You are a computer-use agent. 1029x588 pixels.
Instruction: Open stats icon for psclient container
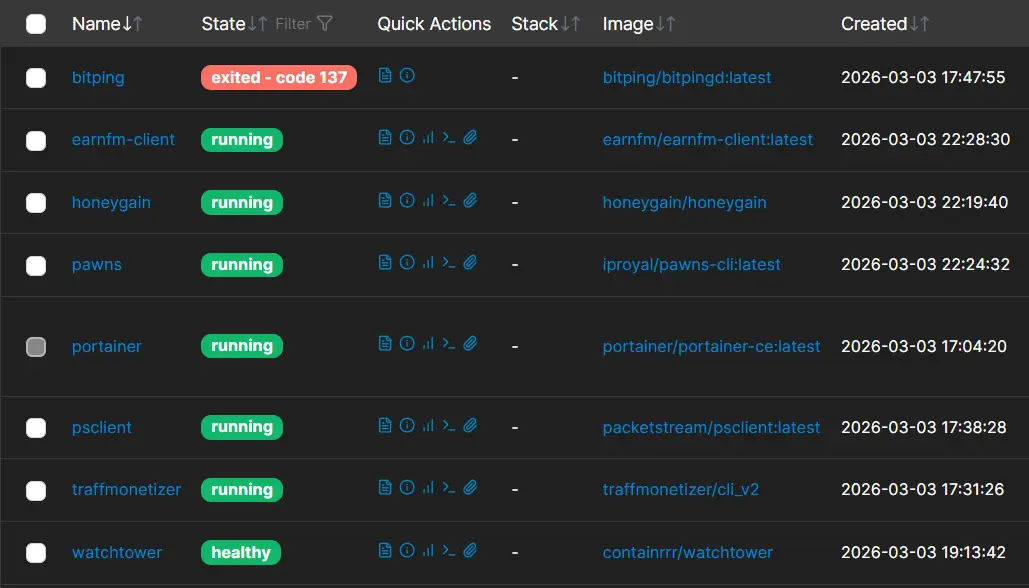pyautogui.click(x=428, y=425)
